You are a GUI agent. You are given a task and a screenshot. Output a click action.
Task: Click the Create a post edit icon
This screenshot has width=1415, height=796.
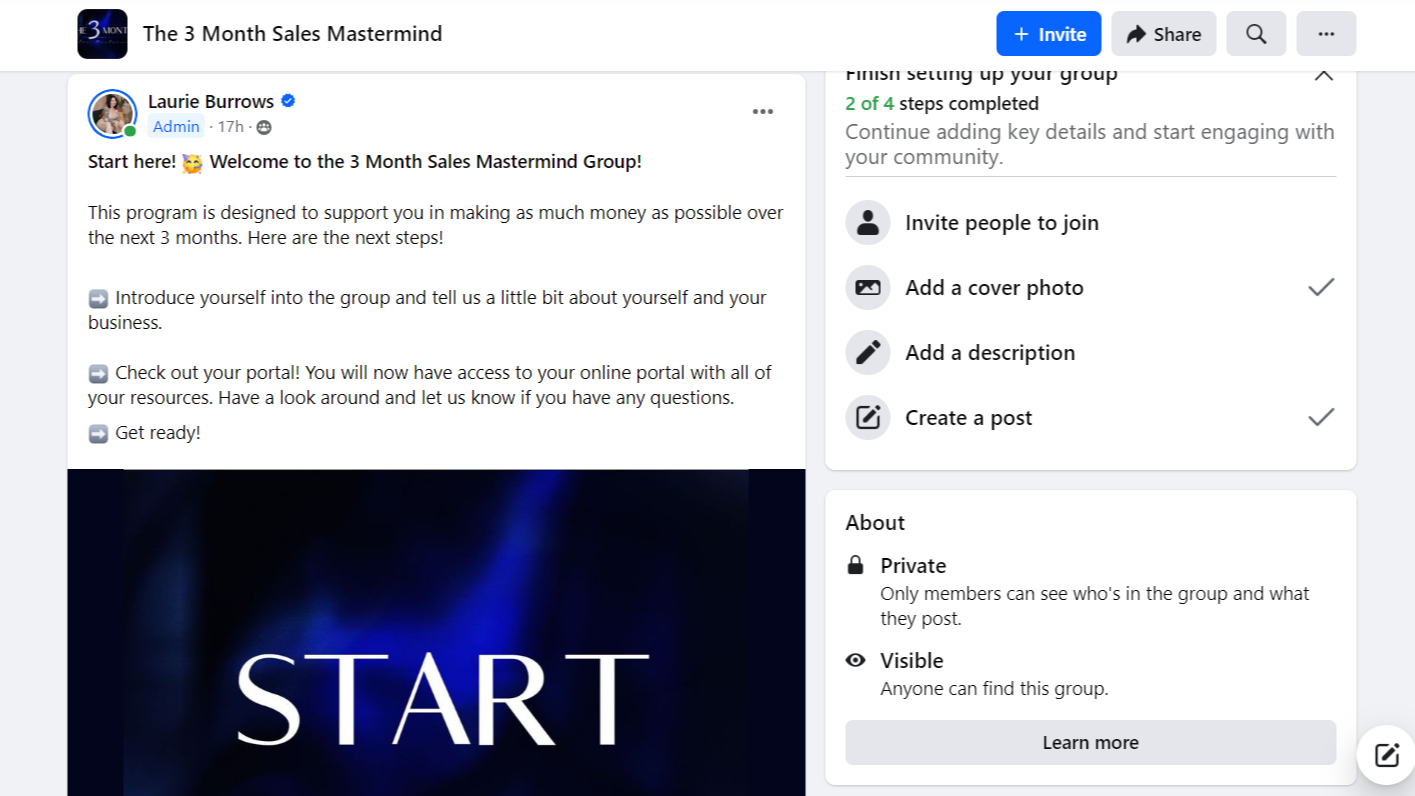(868, 418)
